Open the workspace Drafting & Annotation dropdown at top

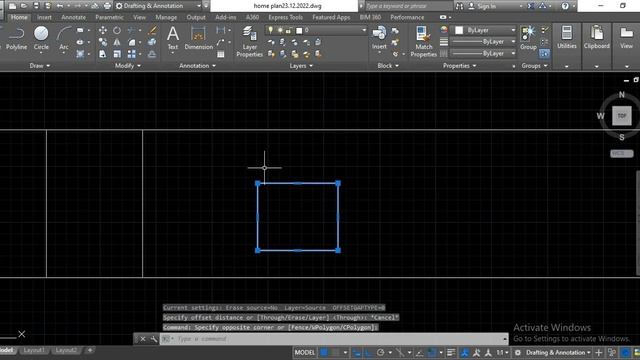(158, 6)
